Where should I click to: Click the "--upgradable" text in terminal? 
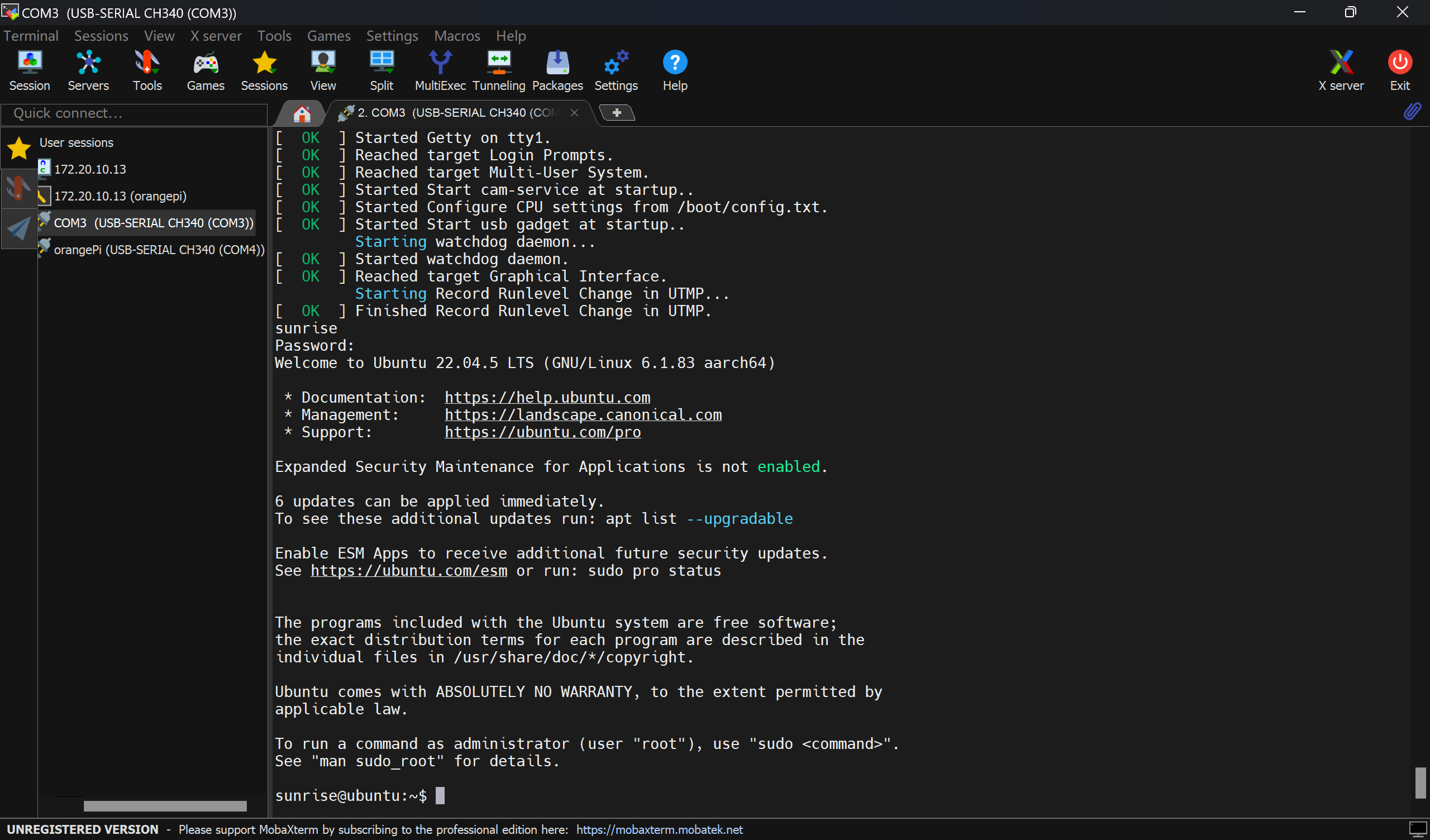740,519
